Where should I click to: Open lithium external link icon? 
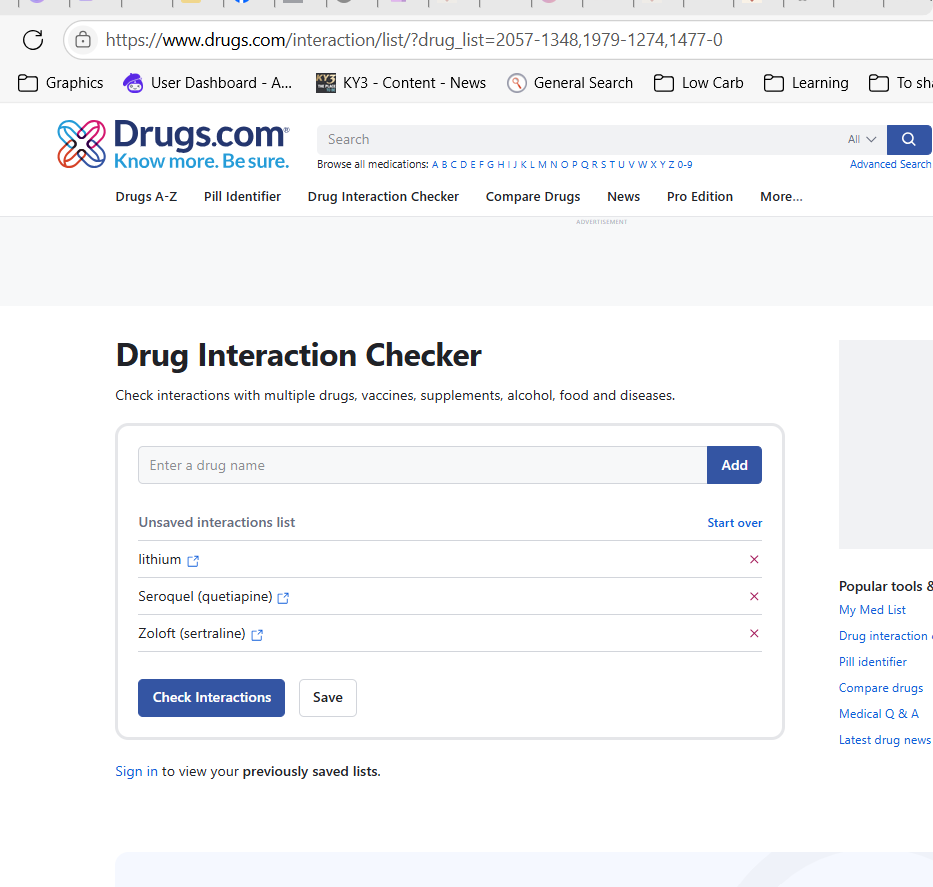(x=193, y=561)
